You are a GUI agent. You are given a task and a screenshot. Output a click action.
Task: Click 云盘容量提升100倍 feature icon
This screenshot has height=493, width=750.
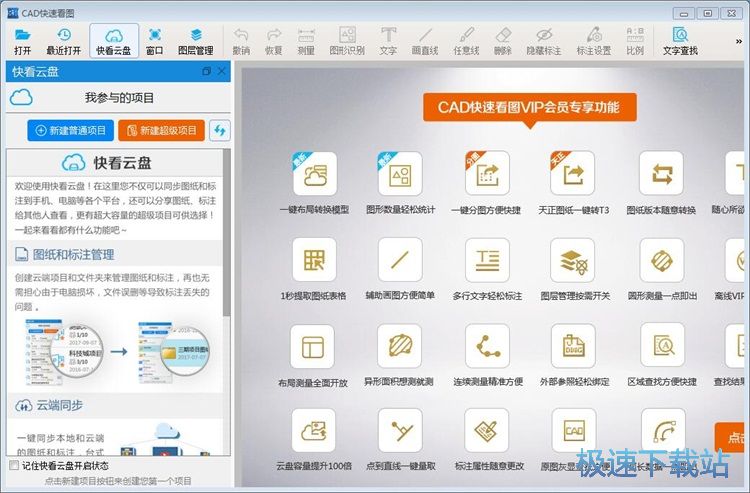pyautogui.click(x=313, y=430)
